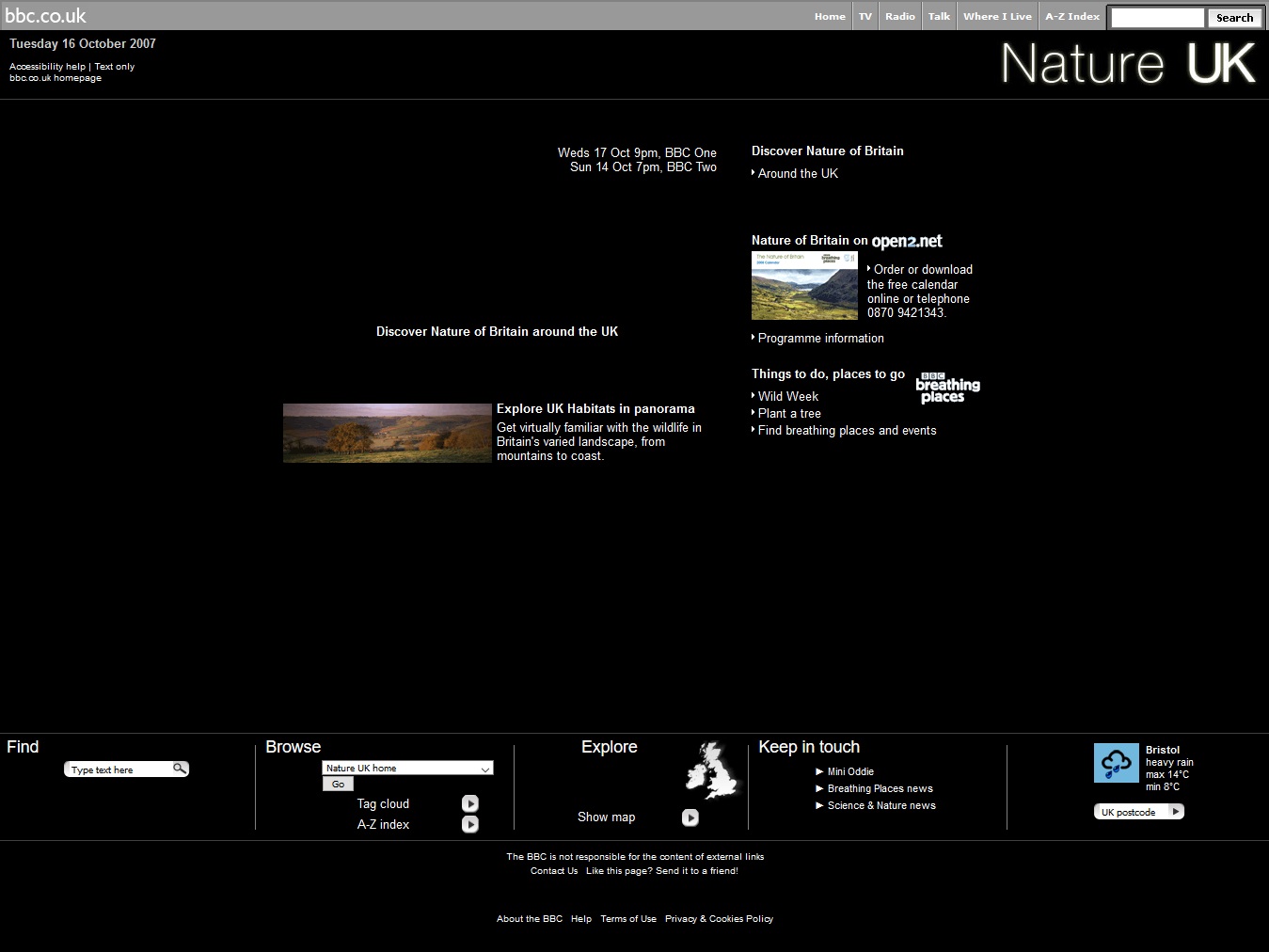Click the Tag cloud arrow icon
Viewport: 1269px width, 952px height.
pyautogui.click(x=470, y=803)
